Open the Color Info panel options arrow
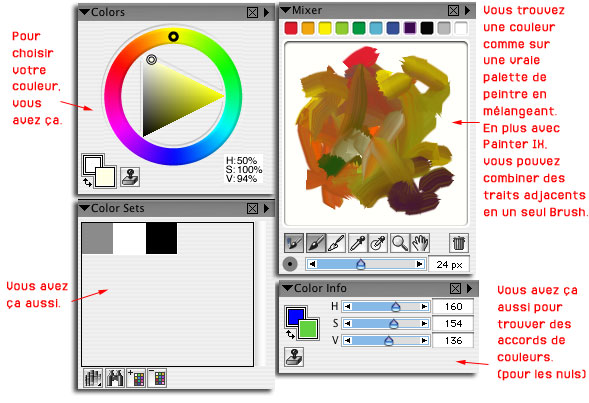 (469, 288)
